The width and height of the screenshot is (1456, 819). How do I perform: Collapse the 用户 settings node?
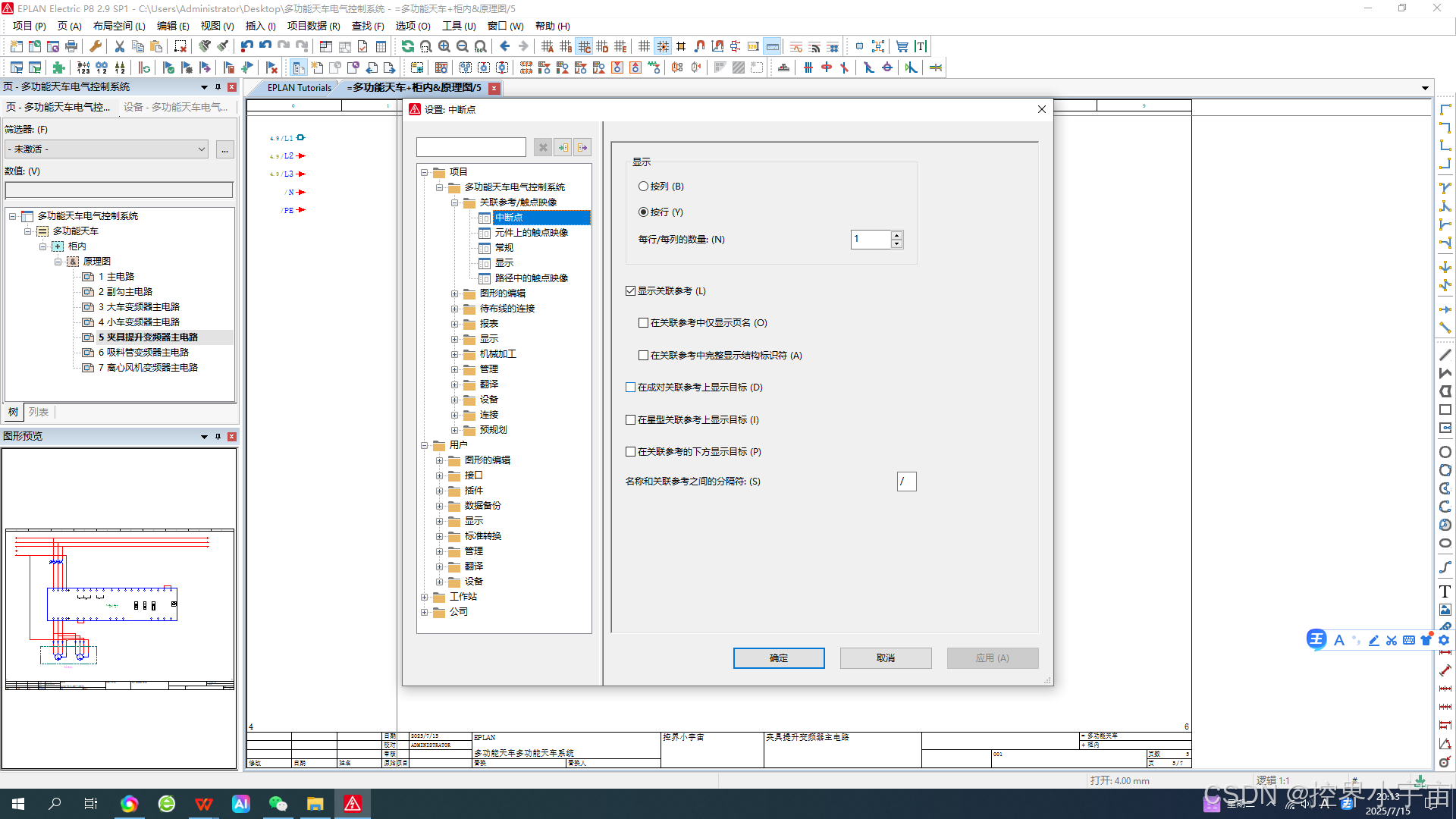424,445
